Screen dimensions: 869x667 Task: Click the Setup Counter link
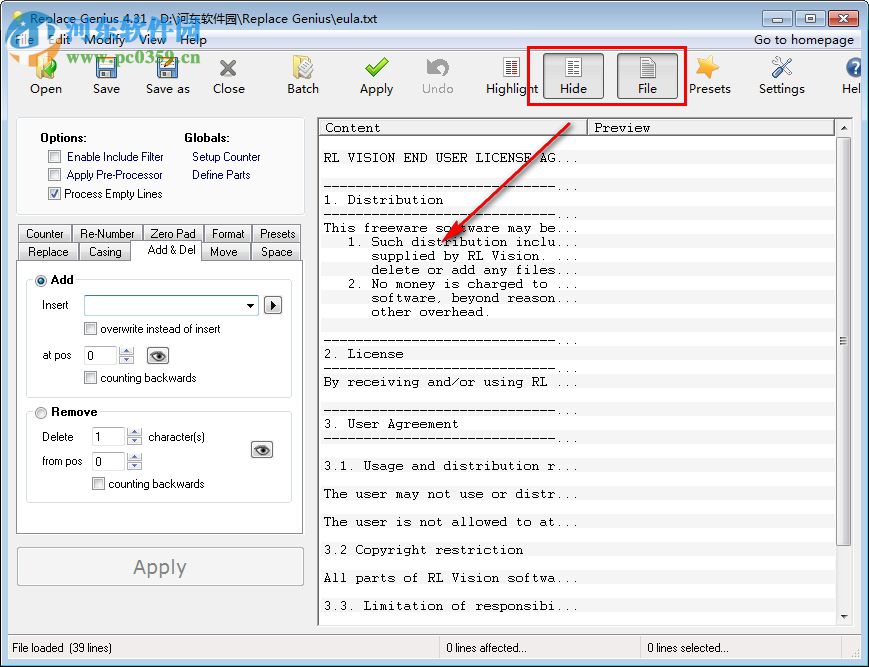click(226, 157)
